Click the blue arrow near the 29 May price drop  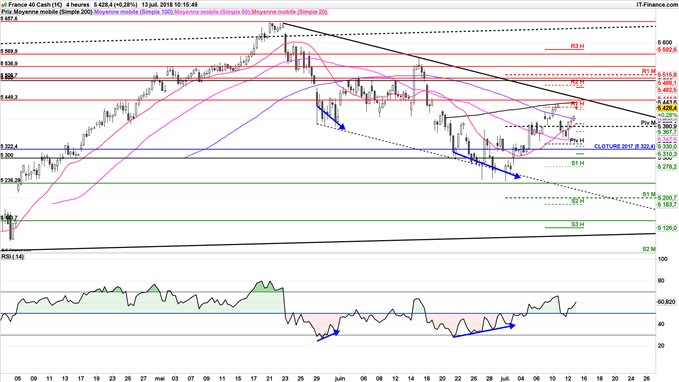[331, 117]
